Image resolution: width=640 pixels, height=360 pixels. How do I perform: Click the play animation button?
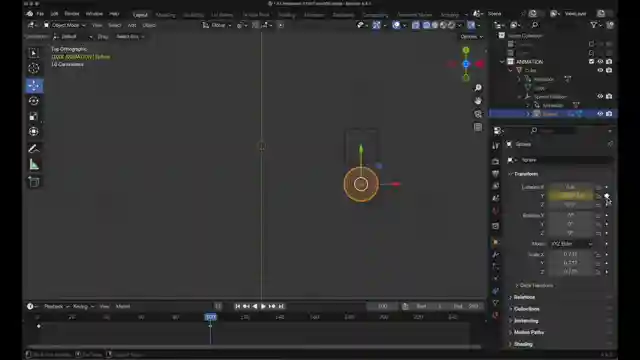point(263,306)
